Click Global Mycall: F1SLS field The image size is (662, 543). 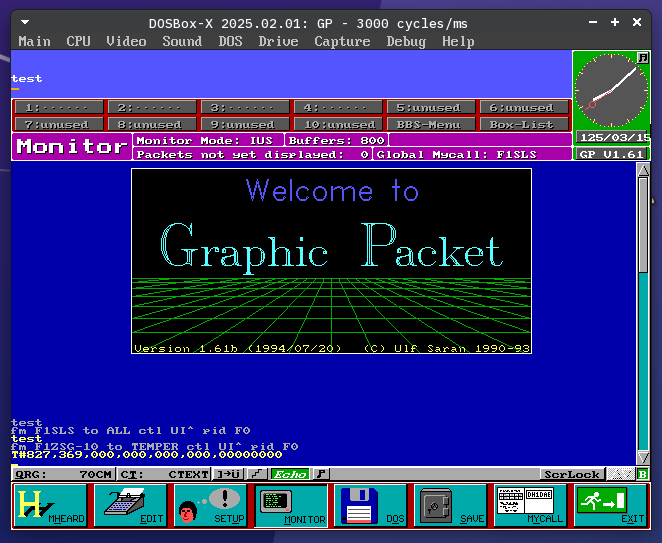[x=472, y=155]
